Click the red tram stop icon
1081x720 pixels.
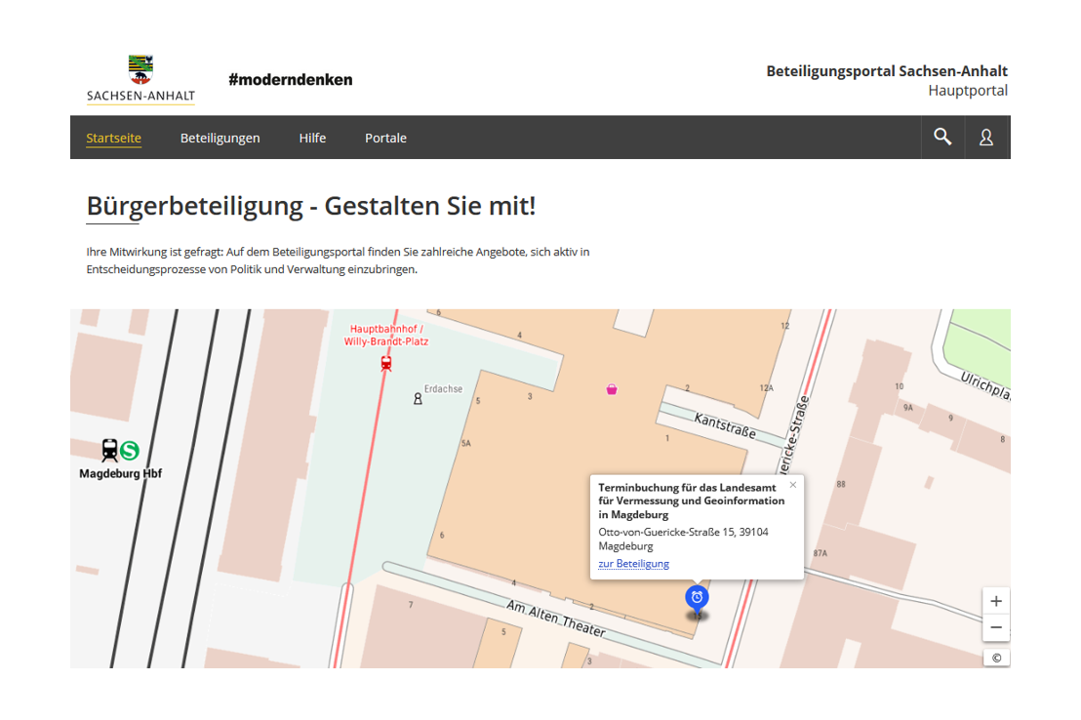(386, 364)
